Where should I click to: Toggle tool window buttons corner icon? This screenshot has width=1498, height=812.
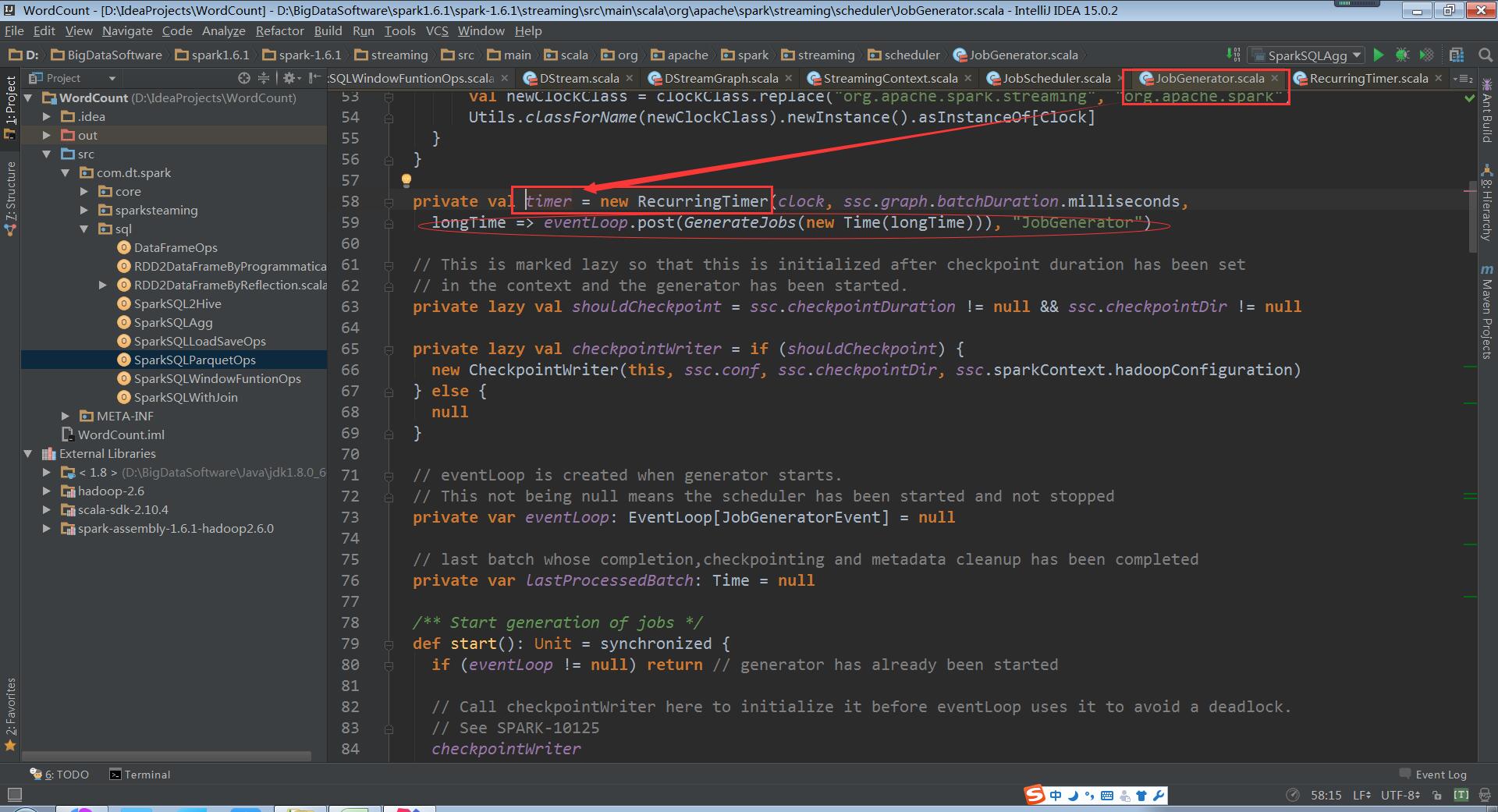(x=13, y=795)
